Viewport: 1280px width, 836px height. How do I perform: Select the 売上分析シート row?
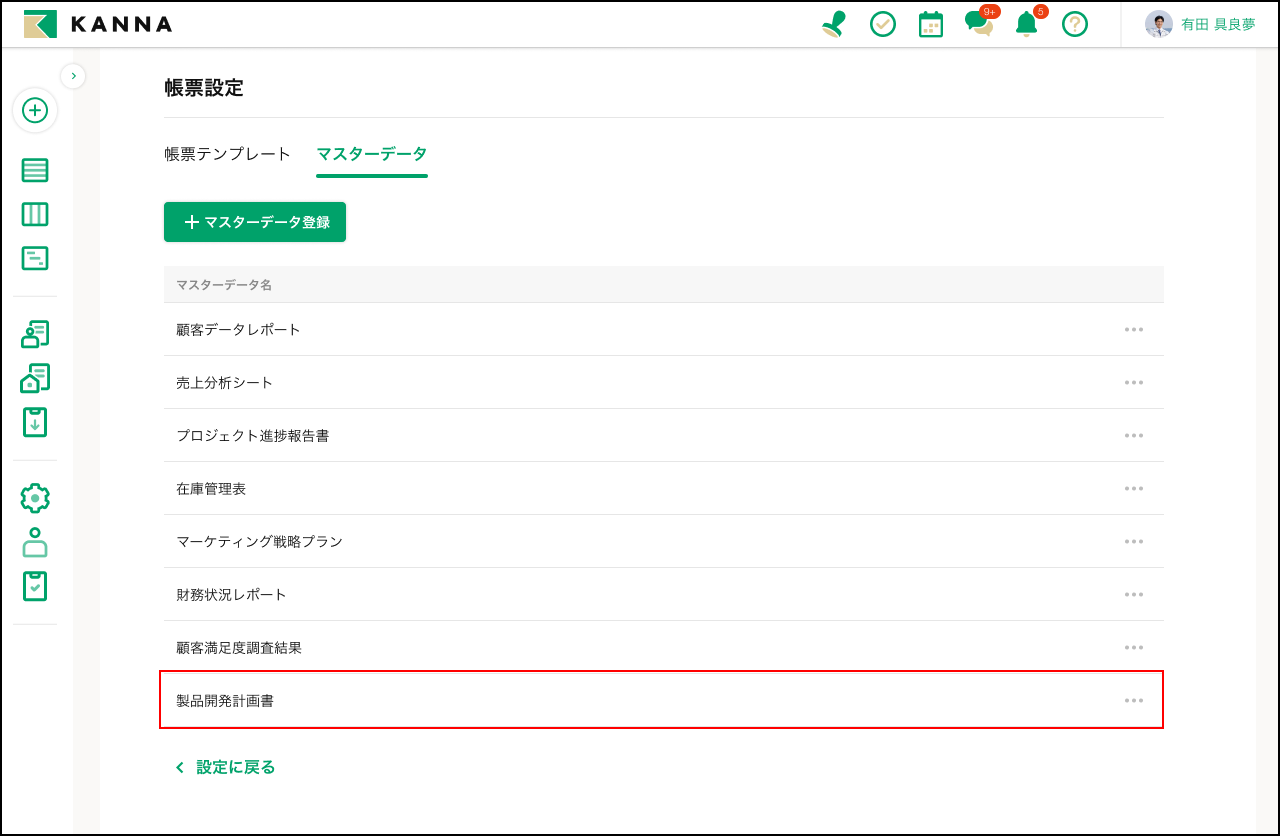coord(225,382)
